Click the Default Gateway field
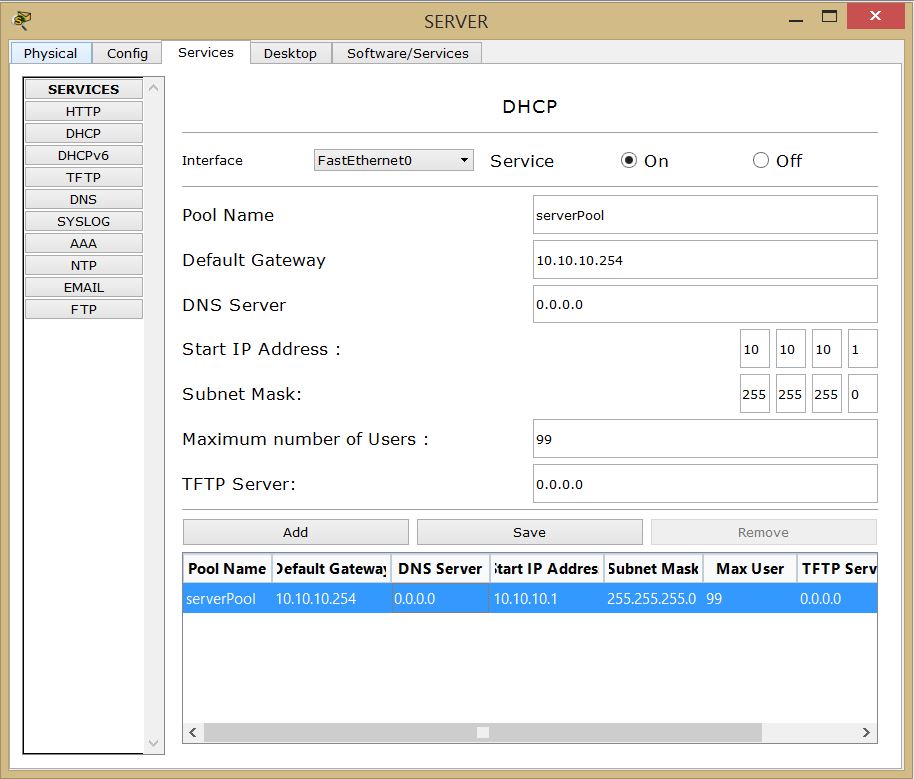The image size is (914, 779). coord(705,259)
